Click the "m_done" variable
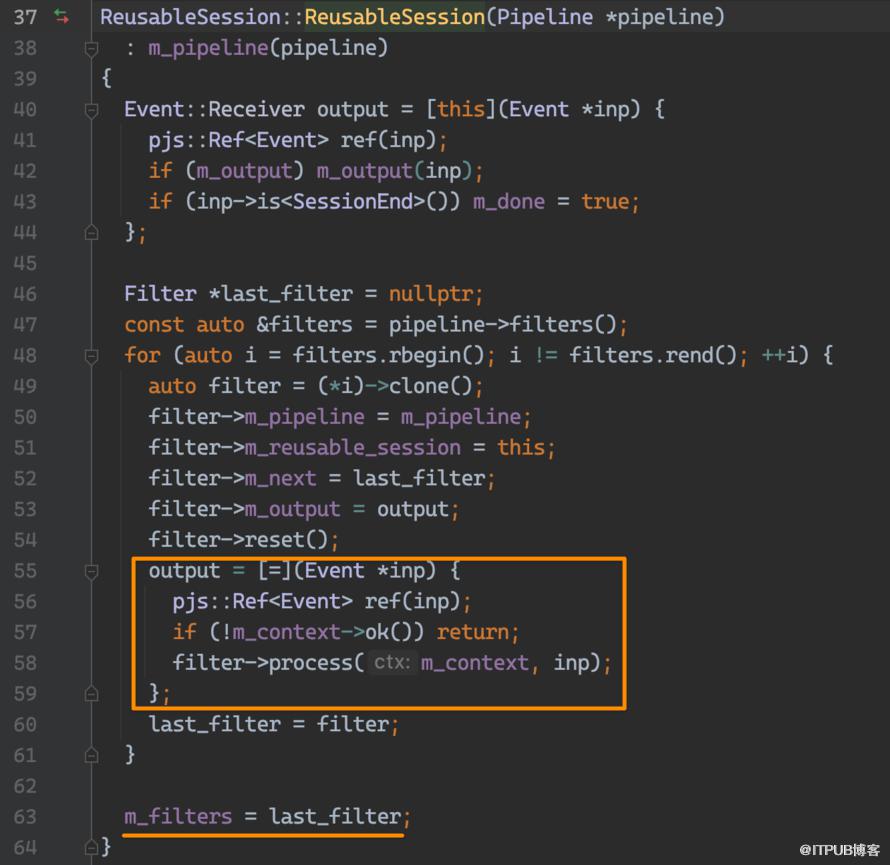 tap(509, 201)
